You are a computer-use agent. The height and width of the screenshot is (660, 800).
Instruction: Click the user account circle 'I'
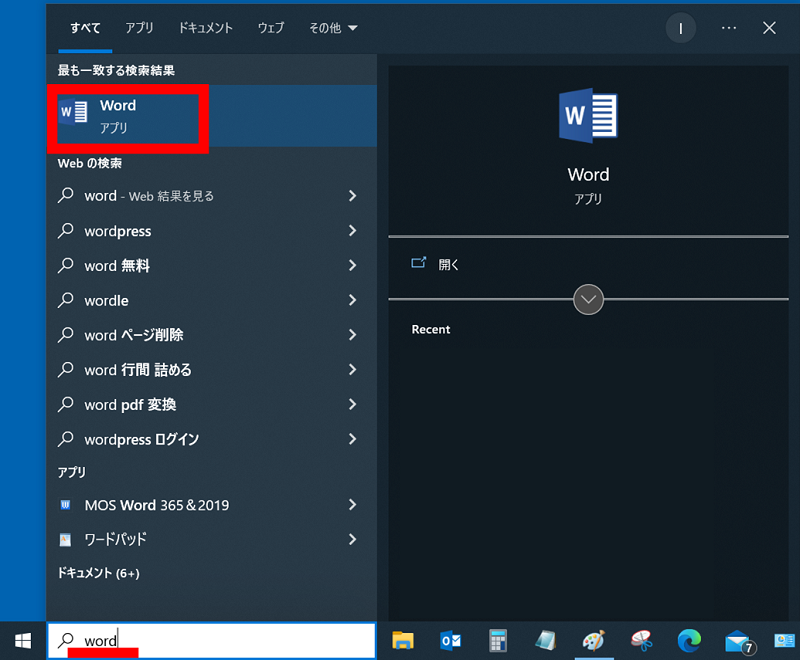[x=680, y=28]
